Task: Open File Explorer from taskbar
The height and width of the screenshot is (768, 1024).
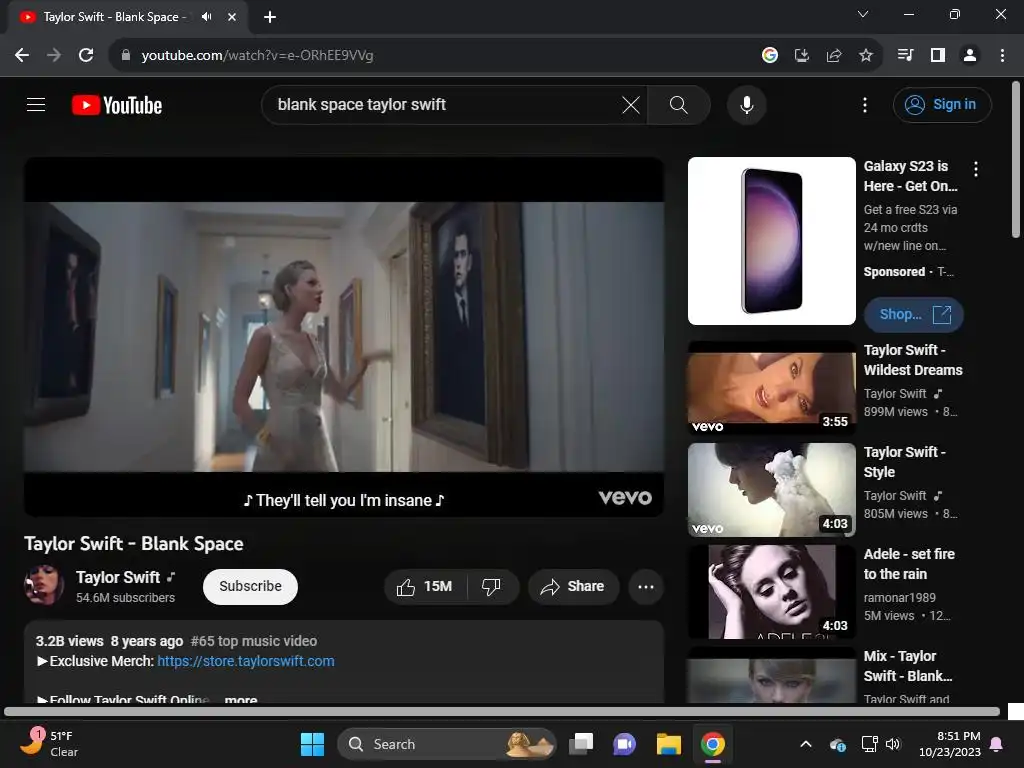Action: (669, 744)
